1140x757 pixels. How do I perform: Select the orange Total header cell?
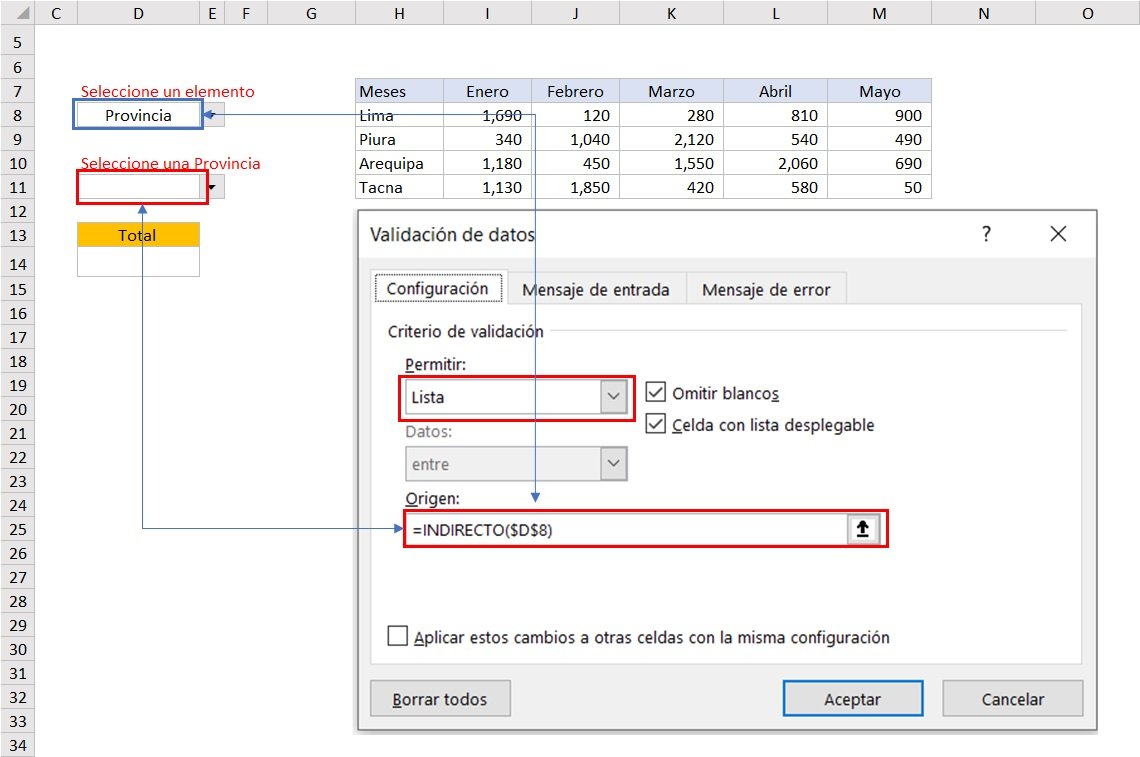pyautogui.click(x=137, y=235)
